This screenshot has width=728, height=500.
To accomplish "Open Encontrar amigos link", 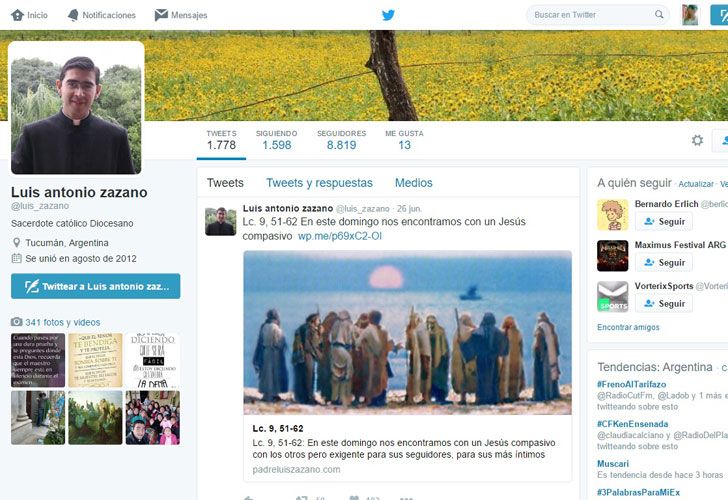I will [x=628, y=327].
